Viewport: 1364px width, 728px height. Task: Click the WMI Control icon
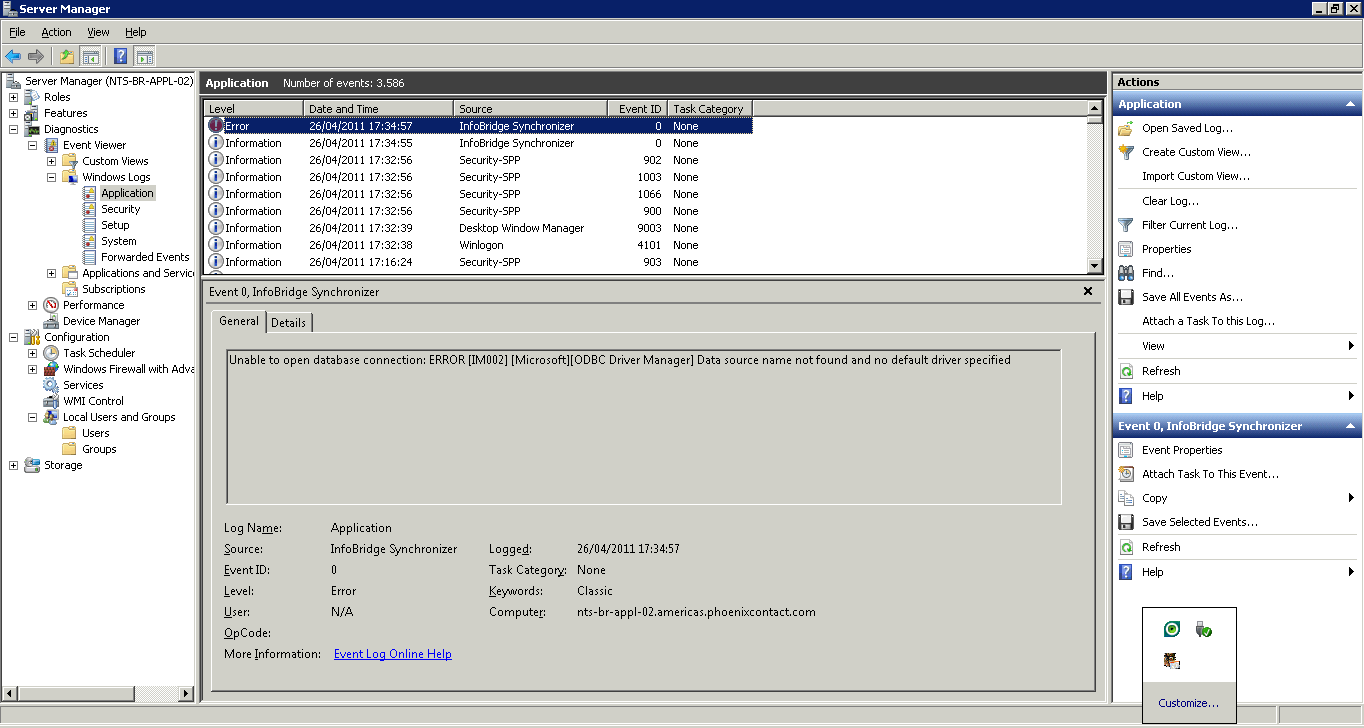[51, 401]
